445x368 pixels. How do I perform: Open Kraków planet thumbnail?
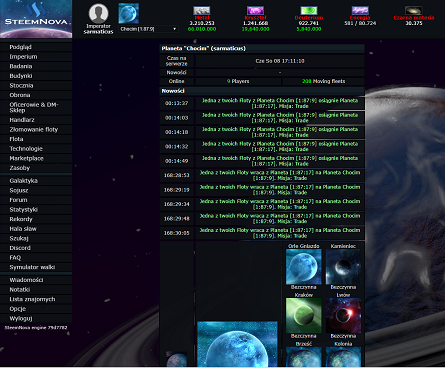[304, 315]
